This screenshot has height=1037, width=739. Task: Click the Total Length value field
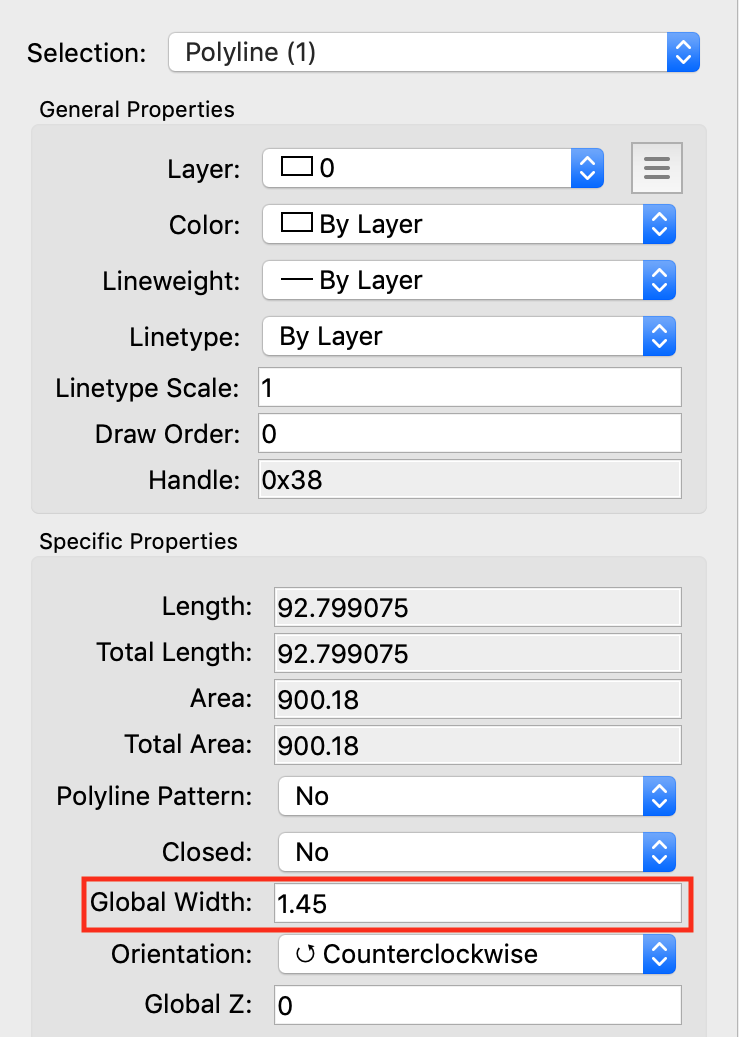pyautogui.click(x=477, y=653)
